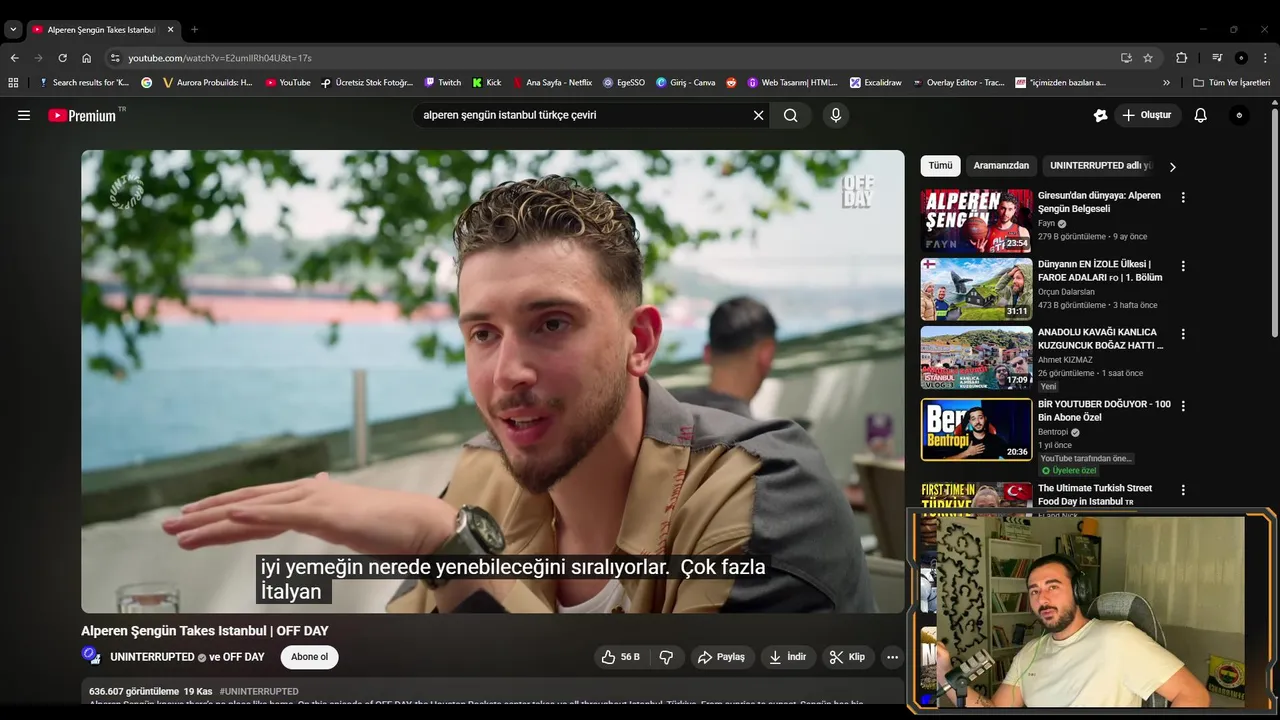Open Tüm Yer İşaretleri bookmarks folder

tap(1232, 83)
